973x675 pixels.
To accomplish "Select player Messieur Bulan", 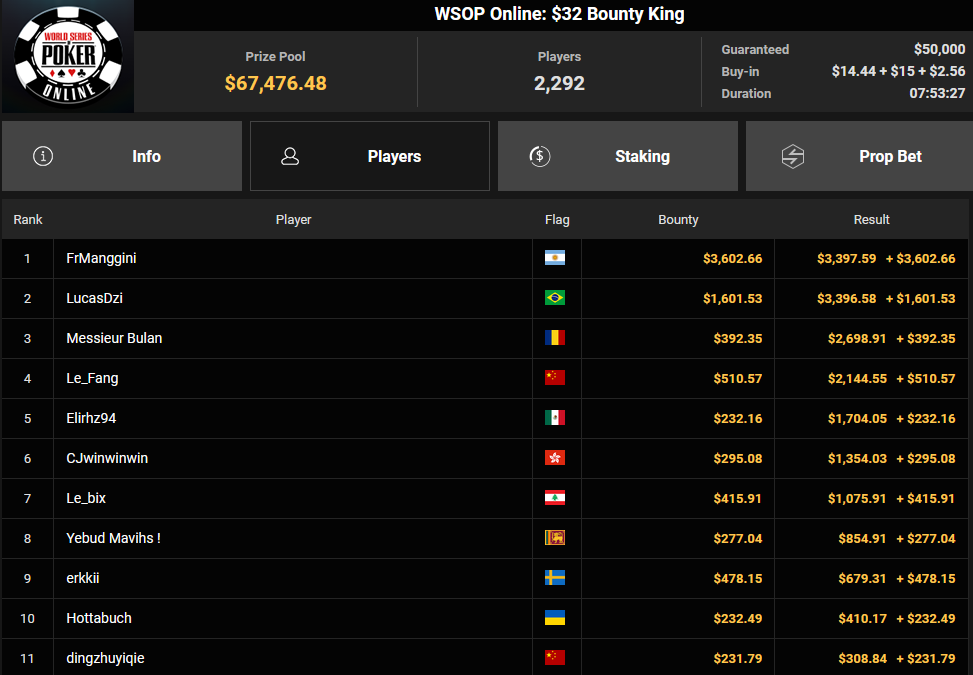I will click(x=114, y=338).
